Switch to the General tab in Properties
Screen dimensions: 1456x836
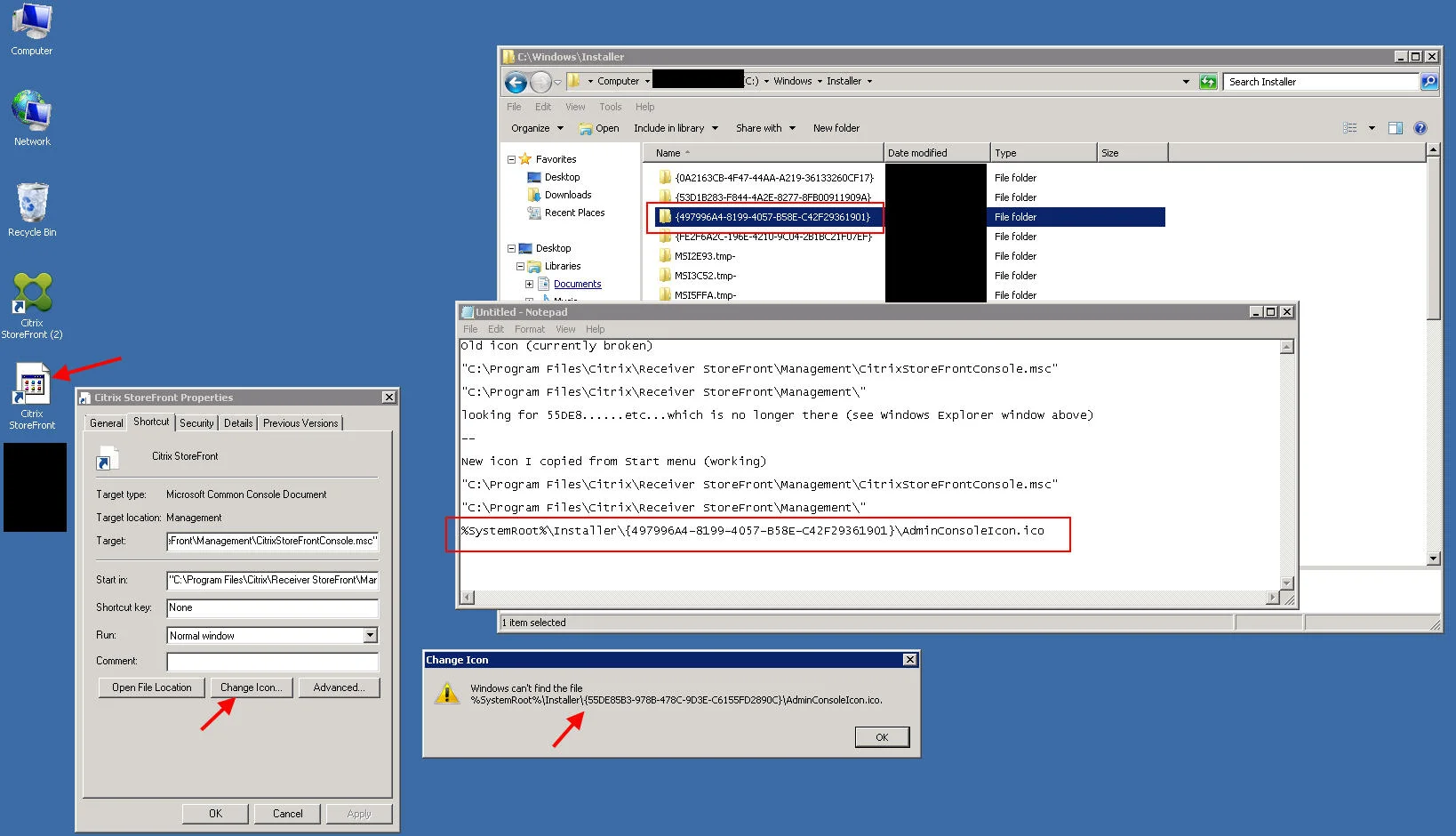click(106, 423)
